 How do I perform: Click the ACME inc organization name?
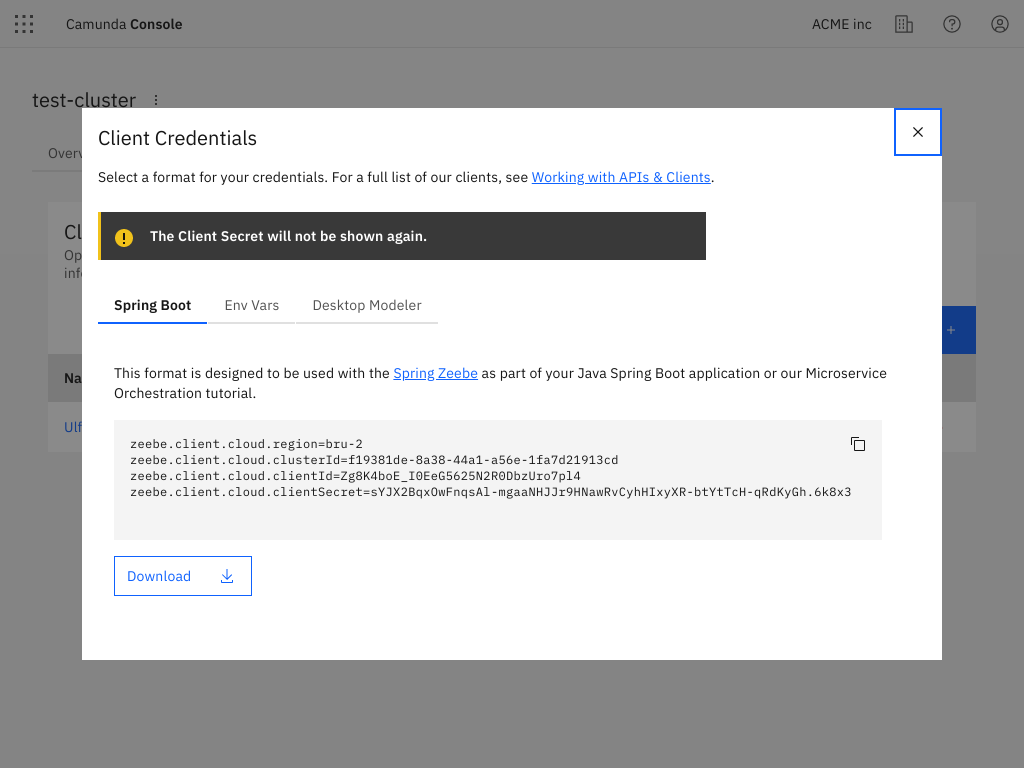tap(842, 24)
